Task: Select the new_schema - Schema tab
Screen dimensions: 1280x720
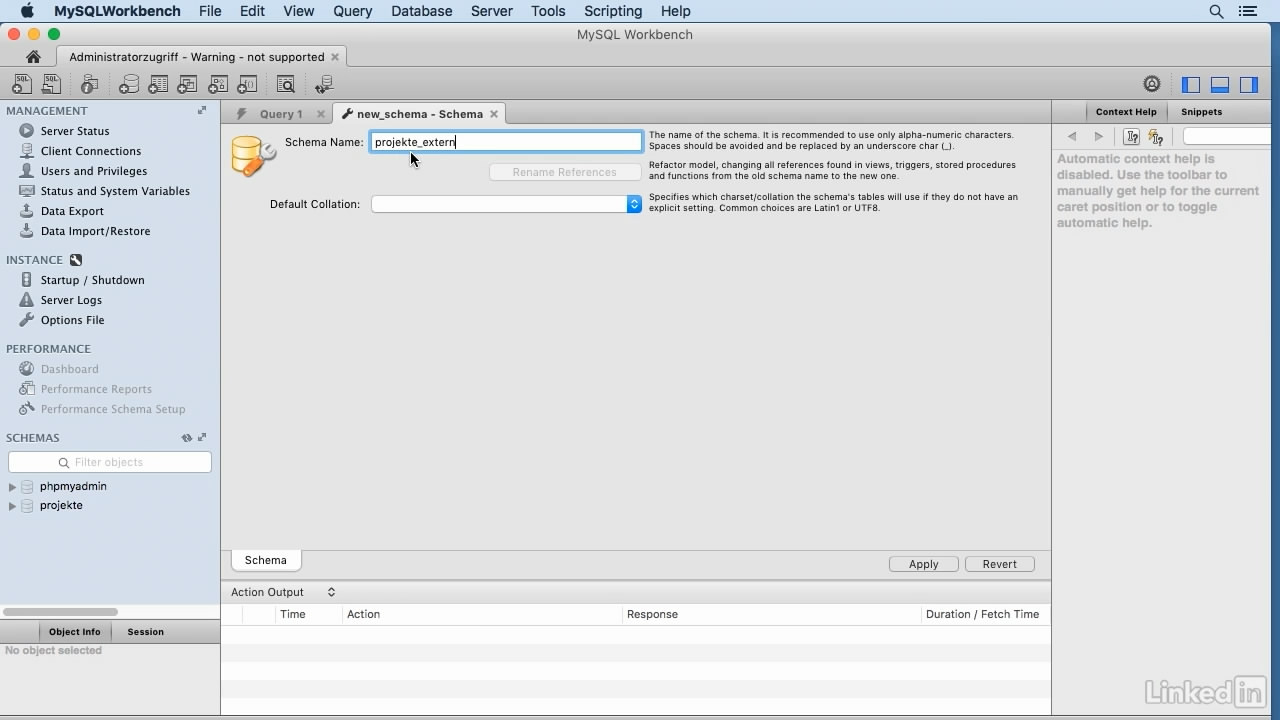Action: click(x=419, y=114)
